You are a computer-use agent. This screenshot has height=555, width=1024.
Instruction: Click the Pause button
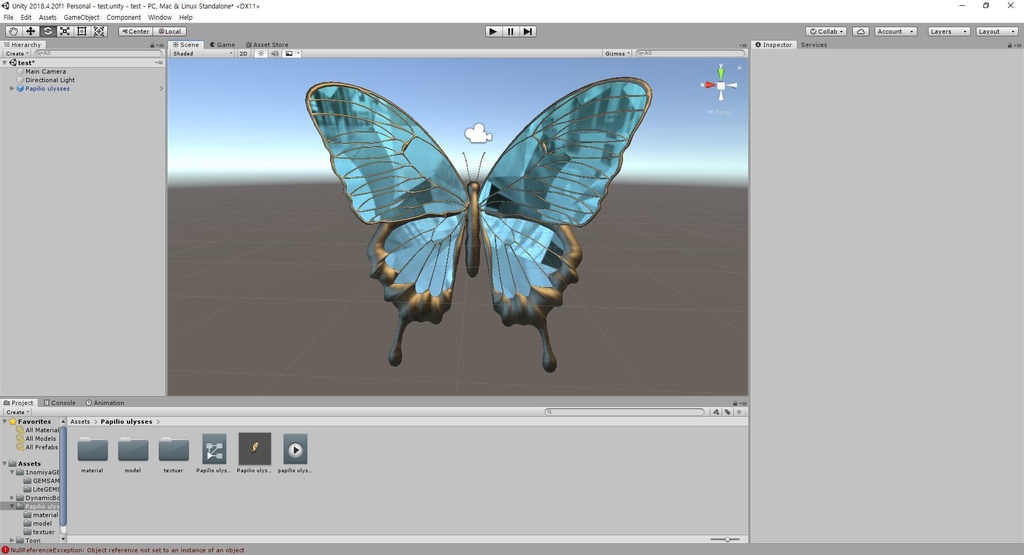[x=511, y=31]
